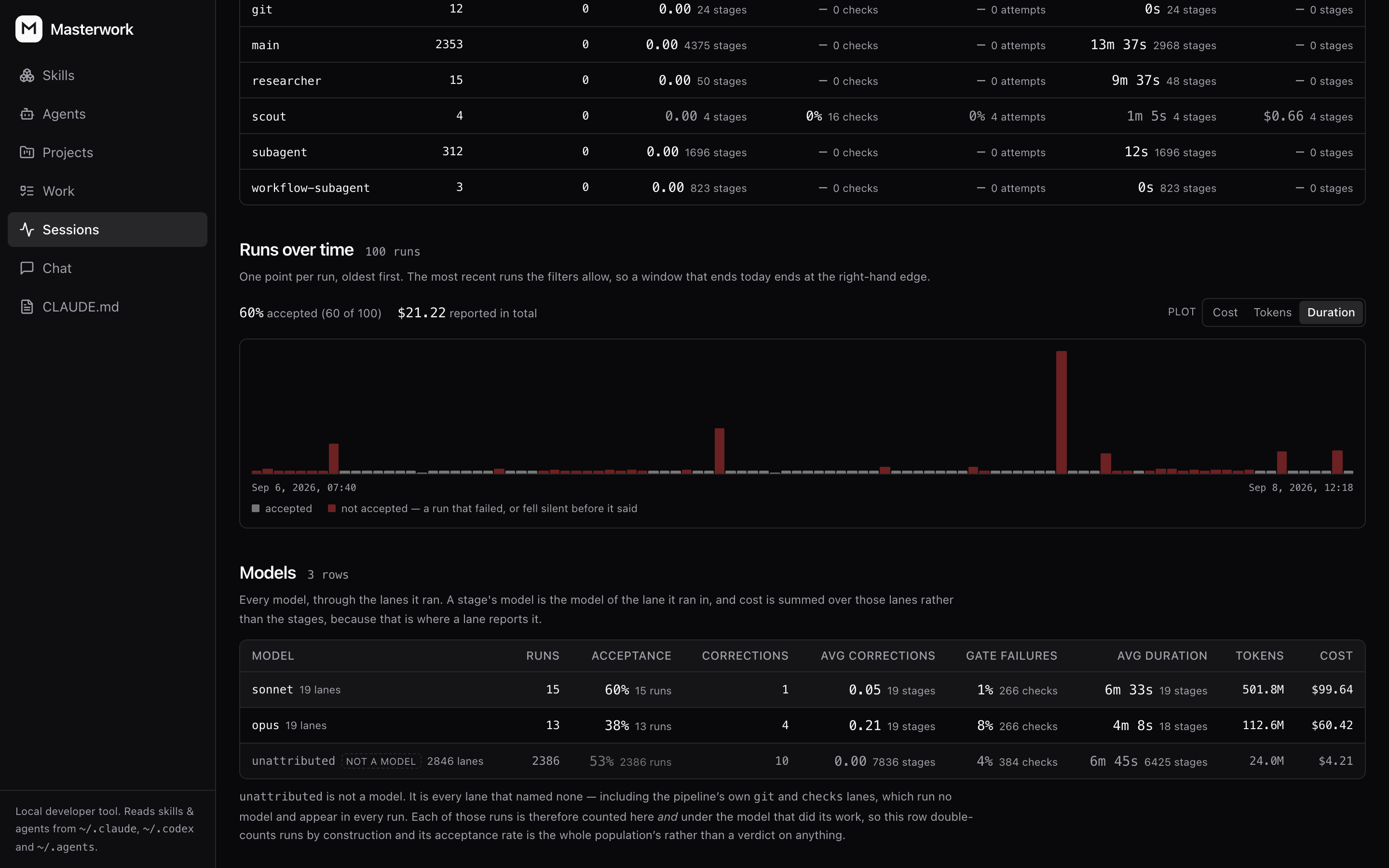The height and width of the screenshot is (868, 1389).
Task: Open the Skills page
Action: [108, 75]
